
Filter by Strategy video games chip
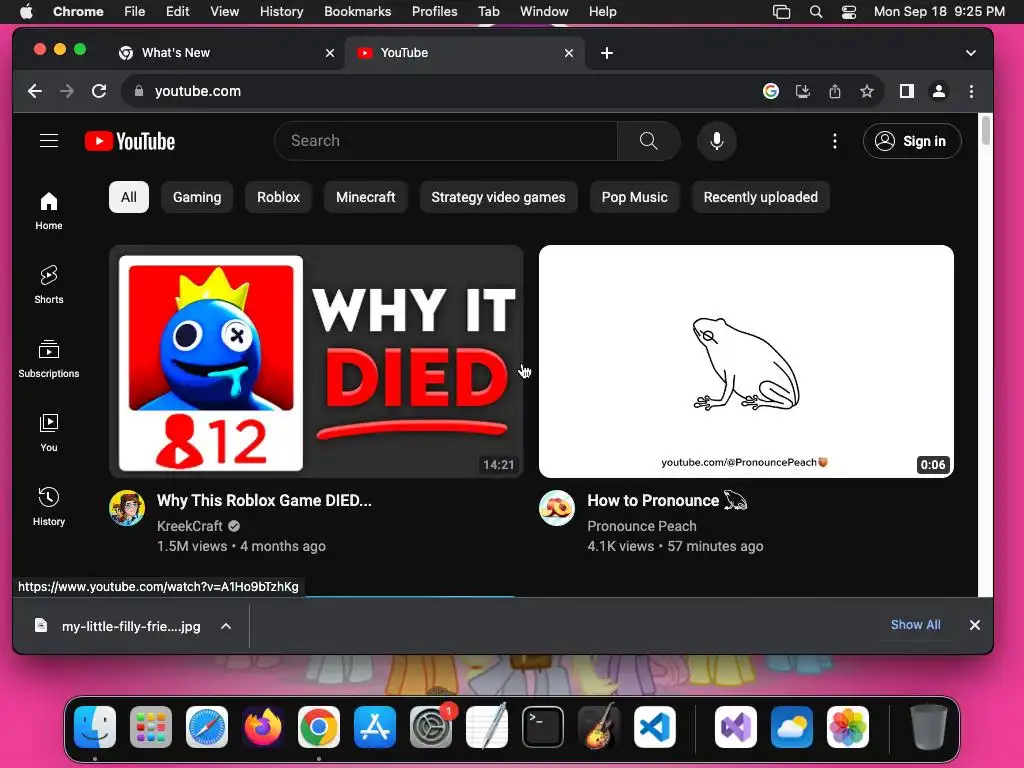pos(498,197)
